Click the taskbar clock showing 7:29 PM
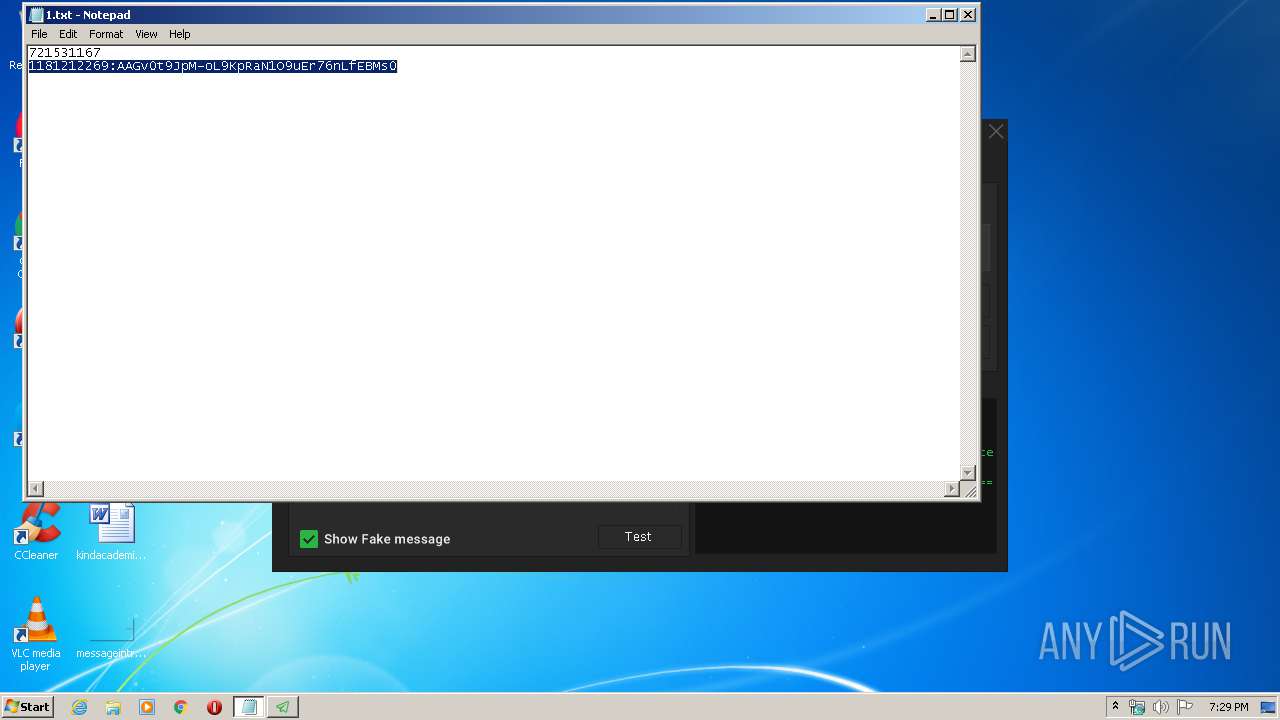The height and width of the screenshot is (720, 1280). [x=1228, y=707]
